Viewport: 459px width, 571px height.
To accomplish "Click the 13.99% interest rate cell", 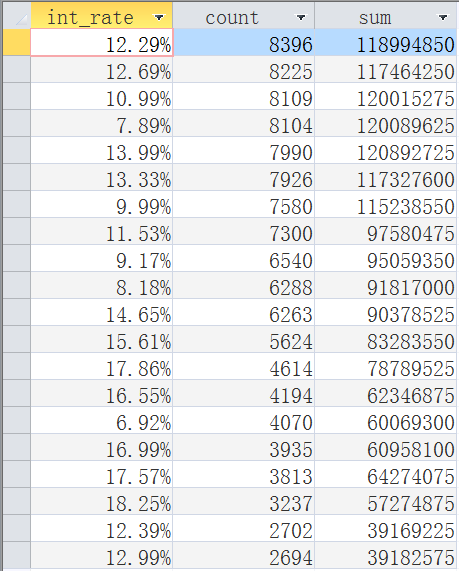I will pos(102,150).
